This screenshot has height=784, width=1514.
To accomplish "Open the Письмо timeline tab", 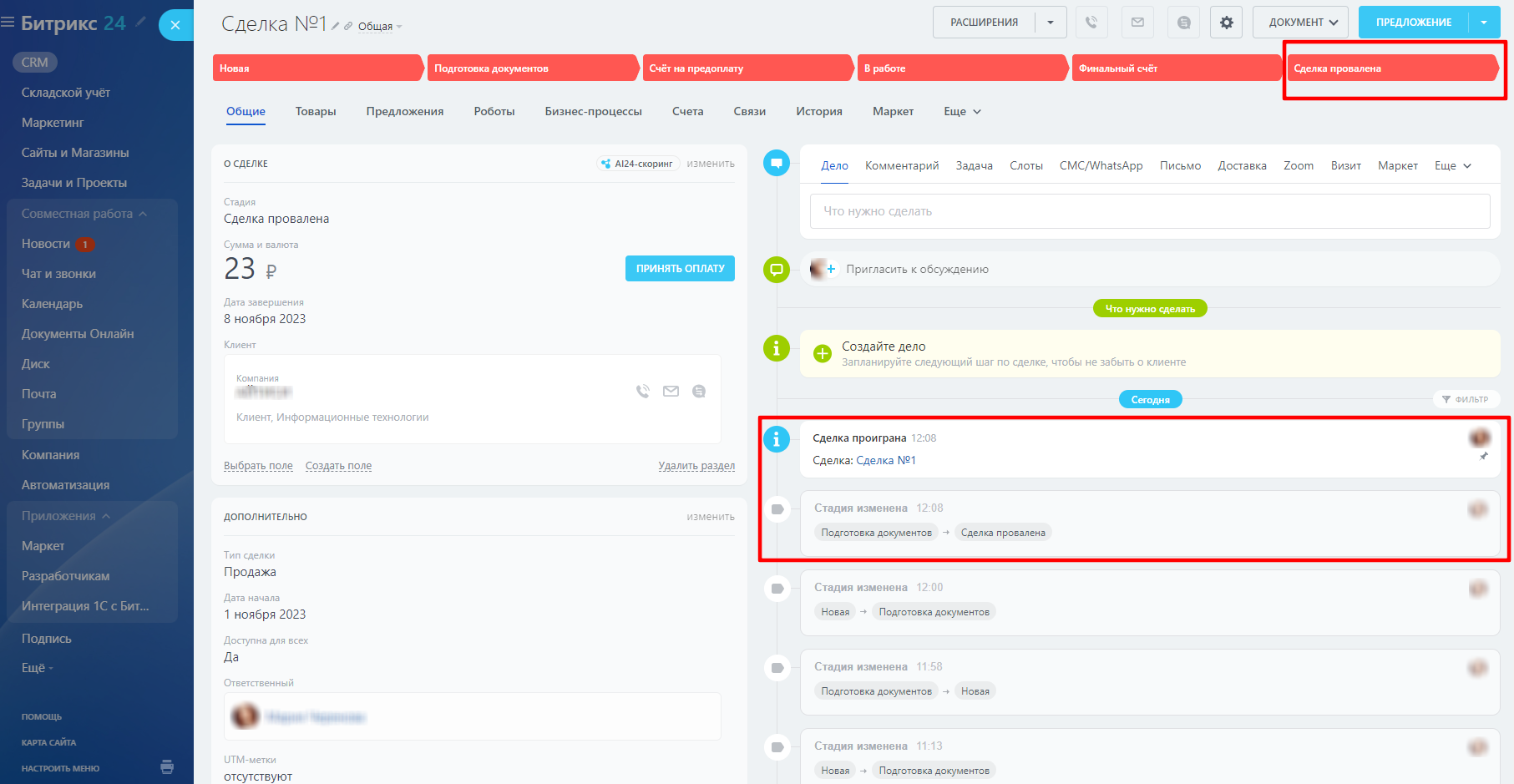I will [x=1180, y=165].
